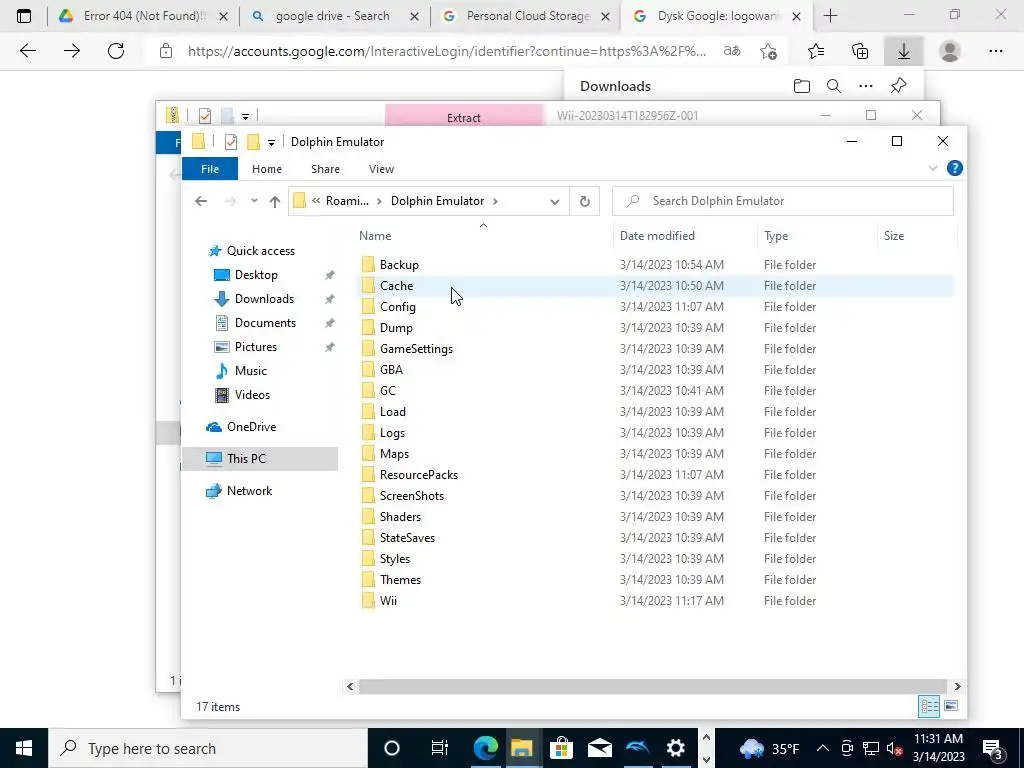
Task: Search downloads in Edge panel
Action: [x=833, y=86]
